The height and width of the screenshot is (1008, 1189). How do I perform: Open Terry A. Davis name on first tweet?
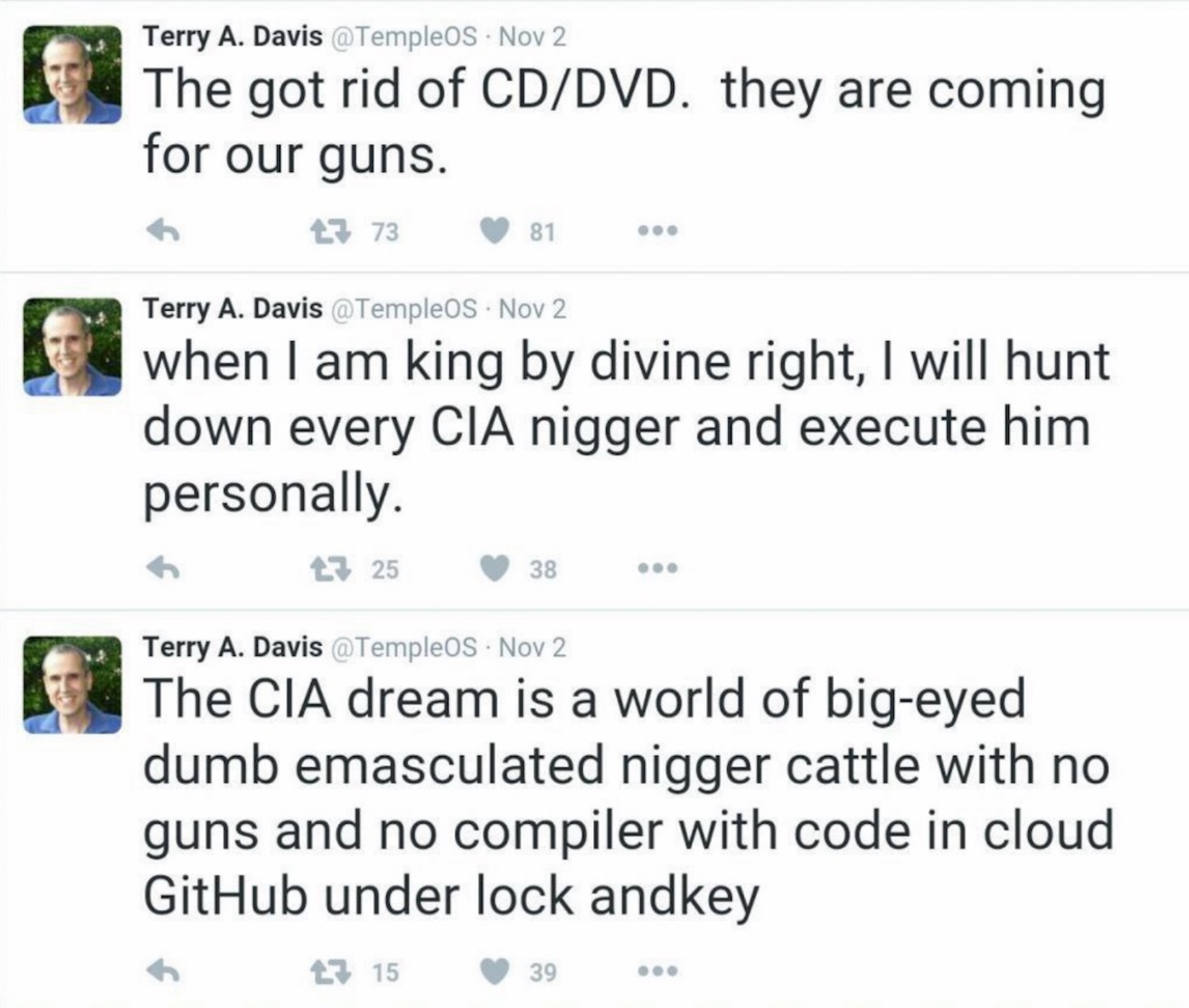(232, 37)
